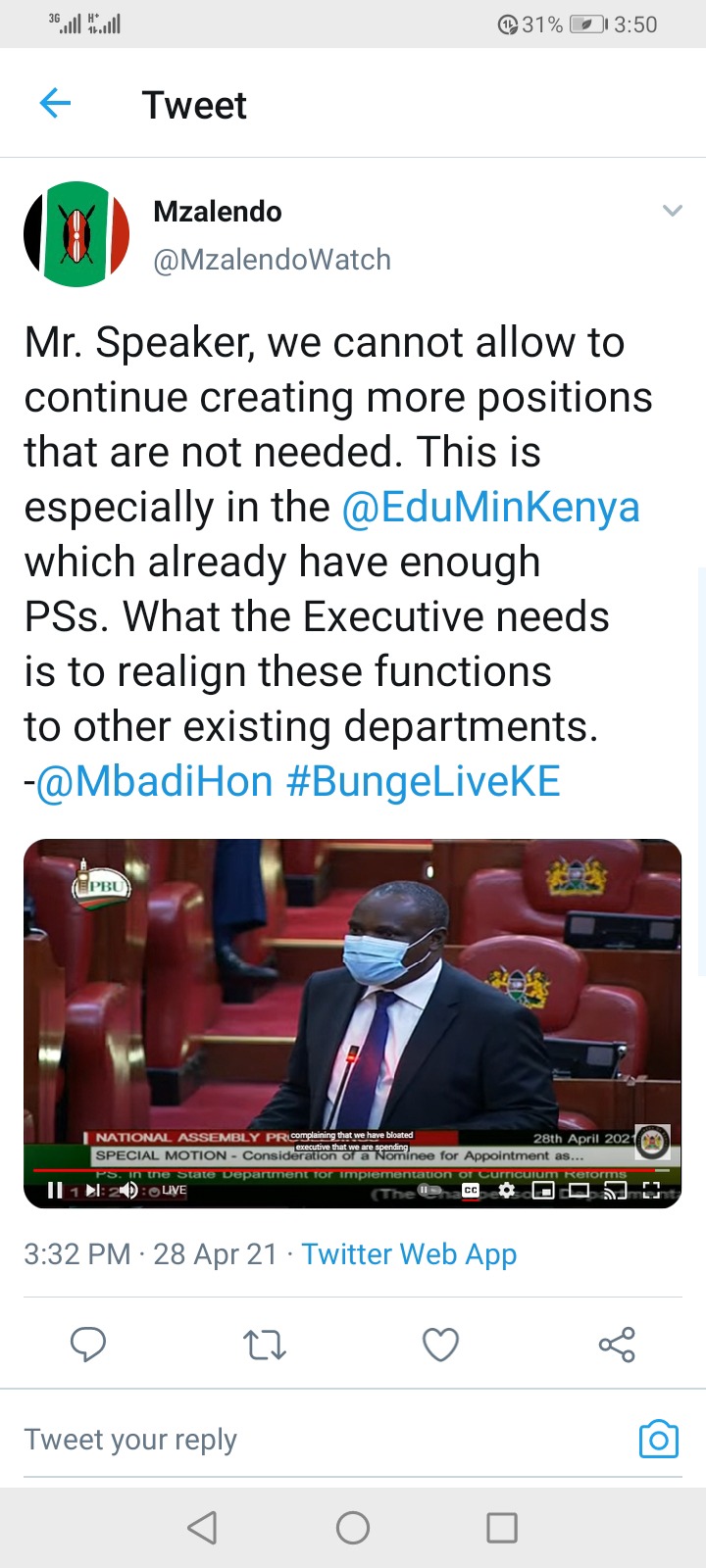Open the @MbadiHon mention
Image resolution: width=706 pixels, height=1568 pixels.
pos(154,781)
